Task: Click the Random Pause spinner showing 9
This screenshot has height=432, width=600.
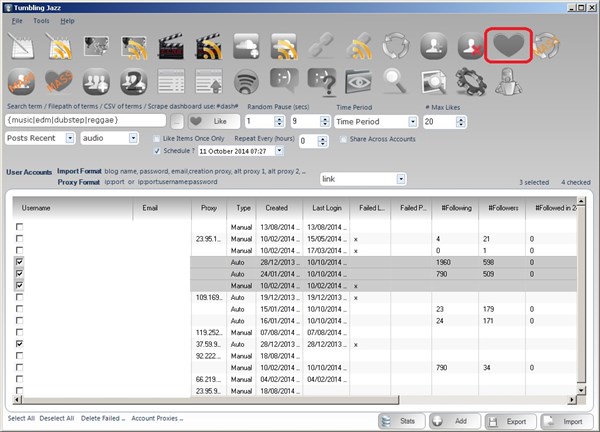Action: [x=324, y=122]
